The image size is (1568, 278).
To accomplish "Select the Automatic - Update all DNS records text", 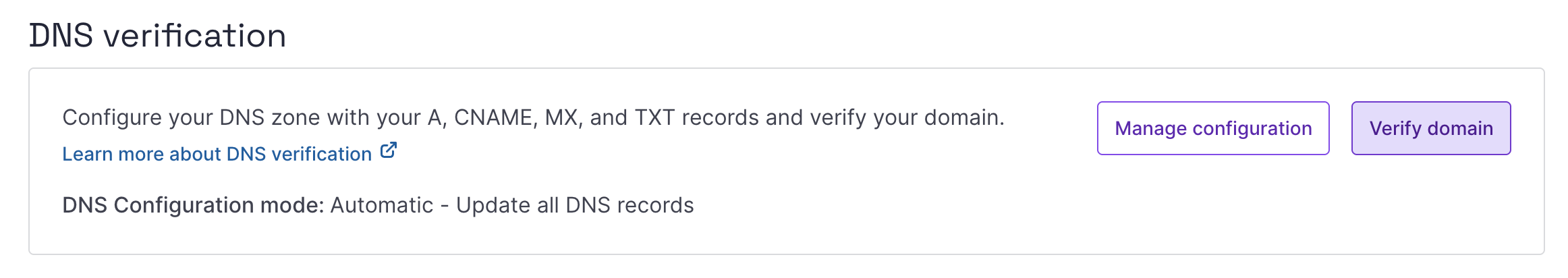I will (511, 205).
